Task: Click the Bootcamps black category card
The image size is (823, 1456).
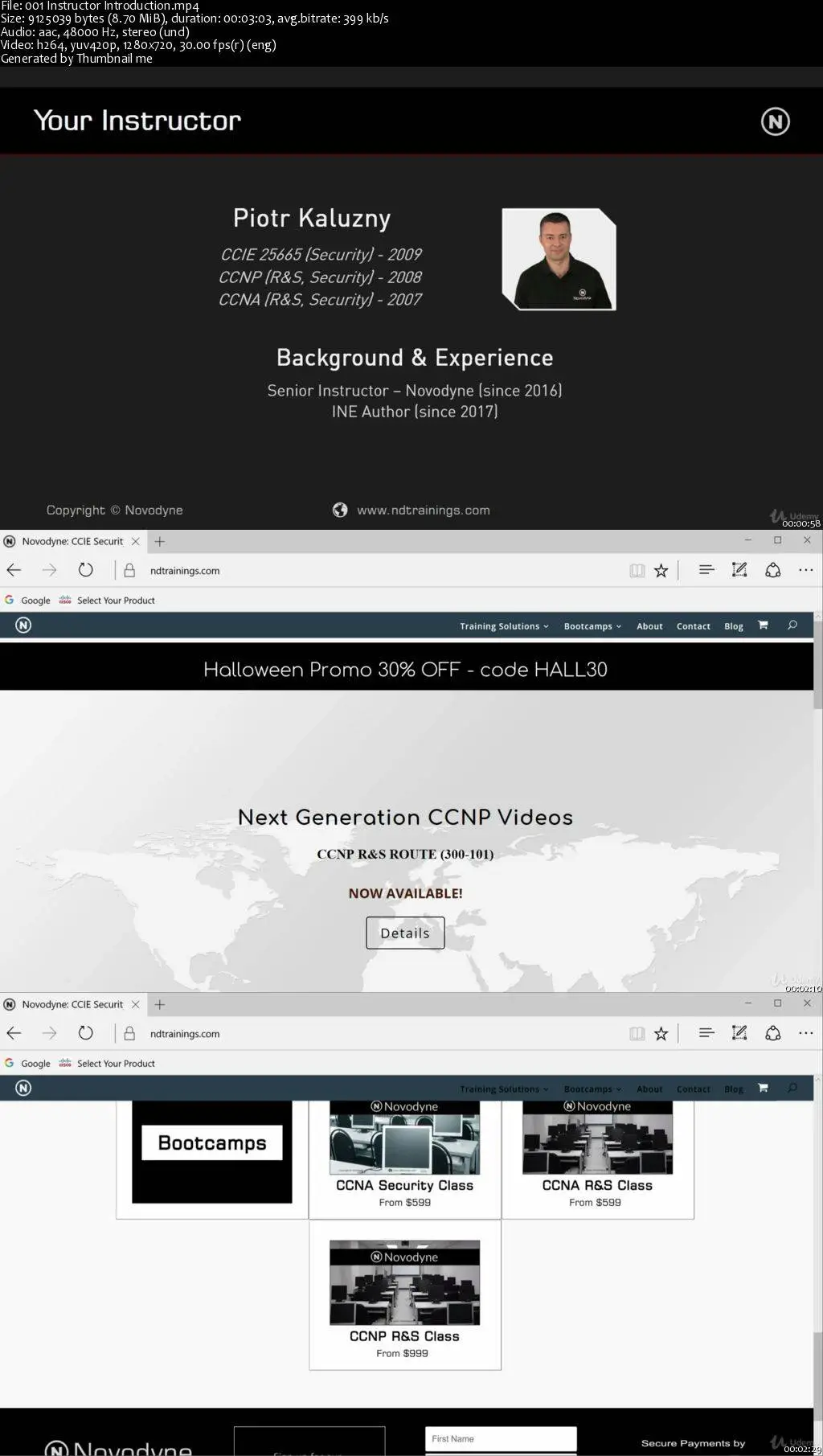Action: pos(212,1151)
